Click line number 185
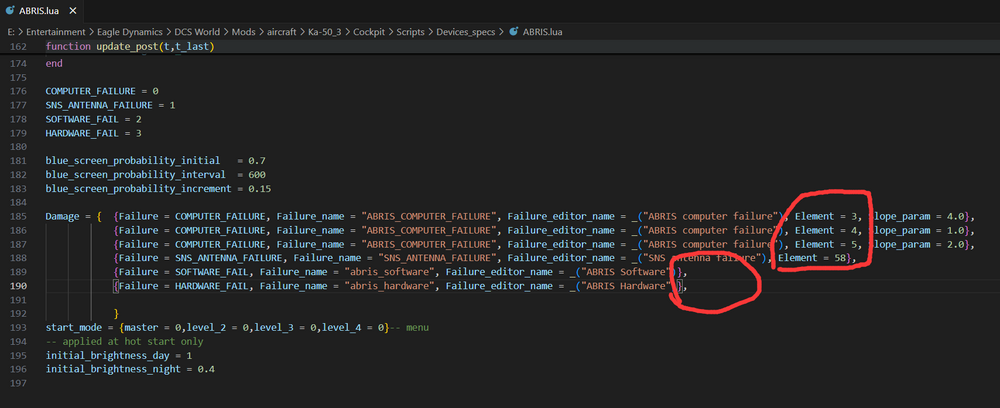Screen dimensions: 1000x408 19,217
